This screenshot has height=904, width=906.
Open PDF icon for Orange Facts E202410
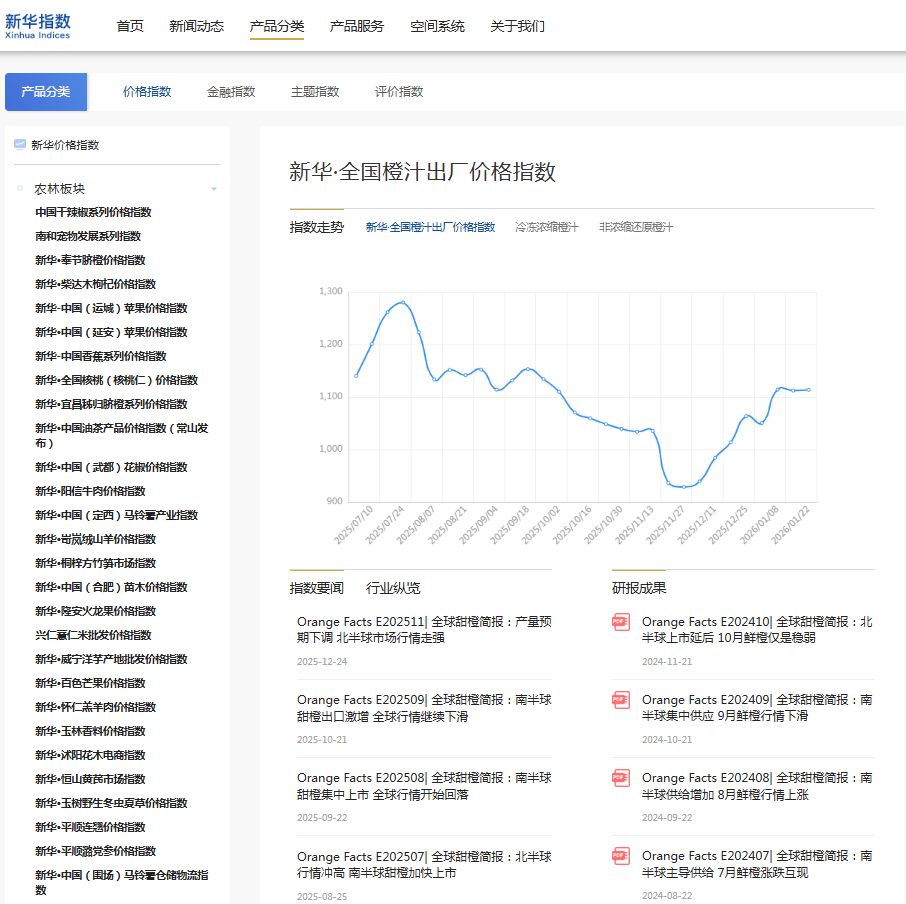[x=621, y=622]
